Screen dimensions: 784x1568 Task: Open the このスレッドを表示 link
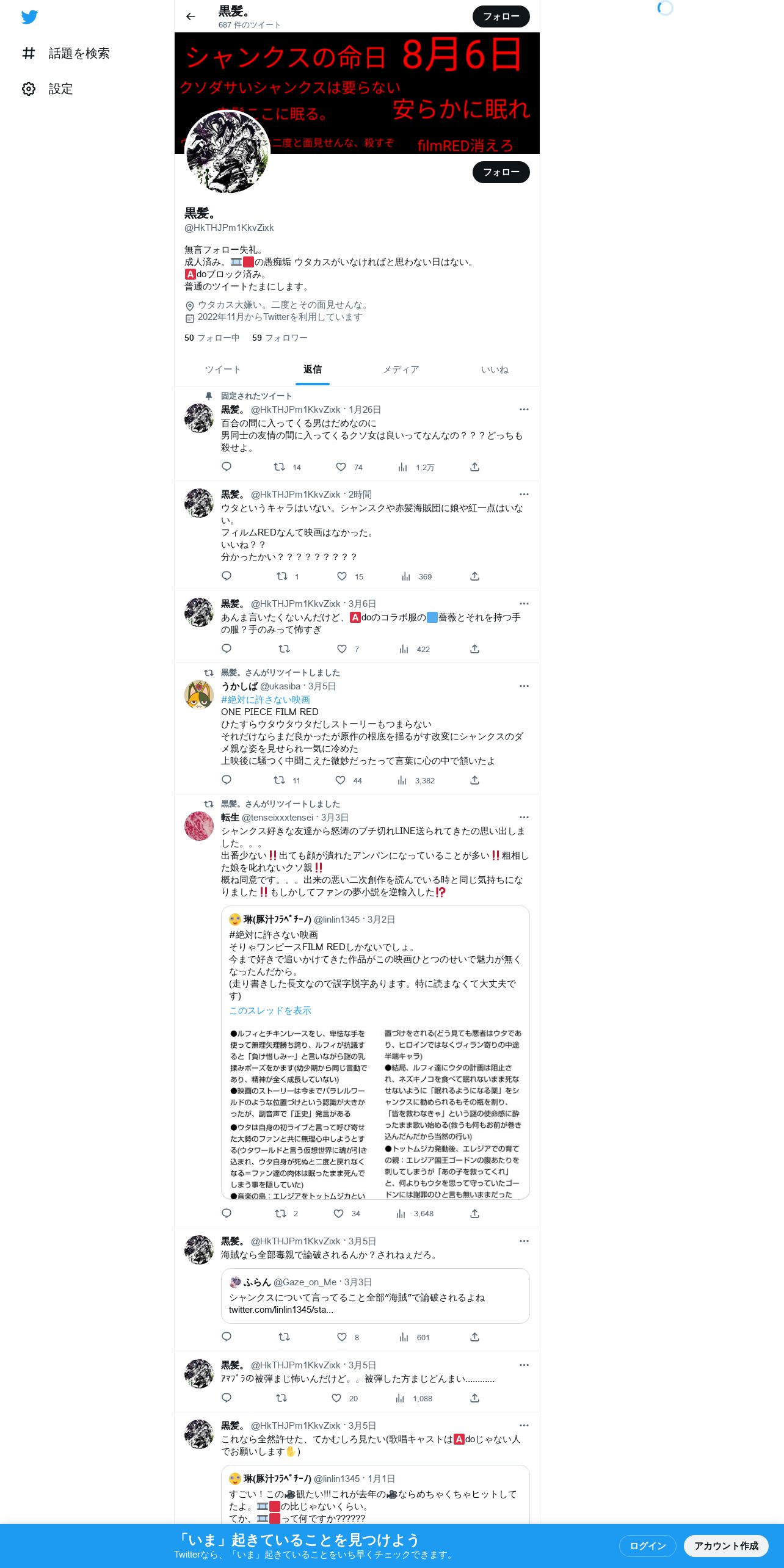pos(270,1011)
